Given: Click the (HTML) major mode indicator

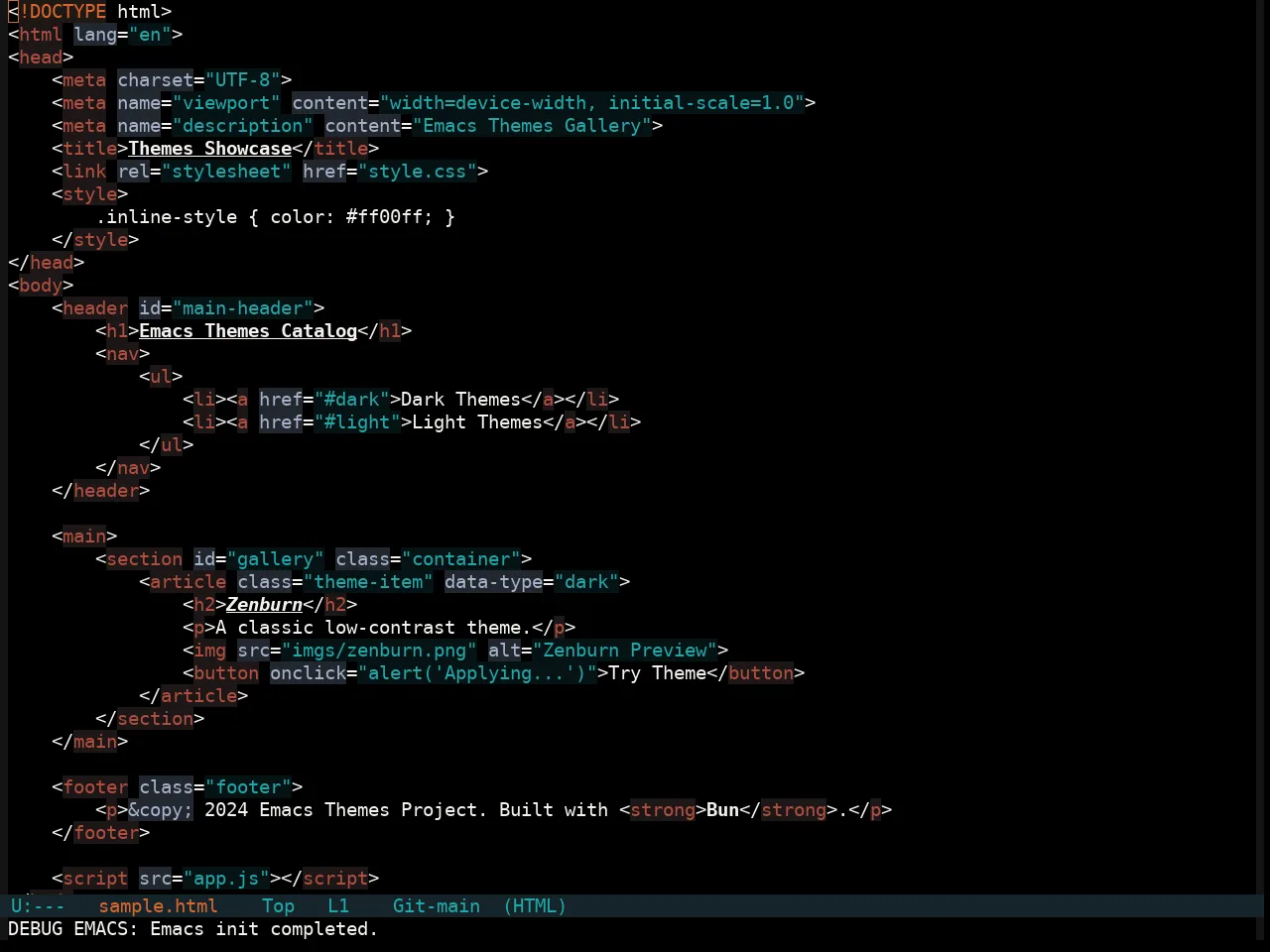Looking at the screenshot, I should click(535, 905).
